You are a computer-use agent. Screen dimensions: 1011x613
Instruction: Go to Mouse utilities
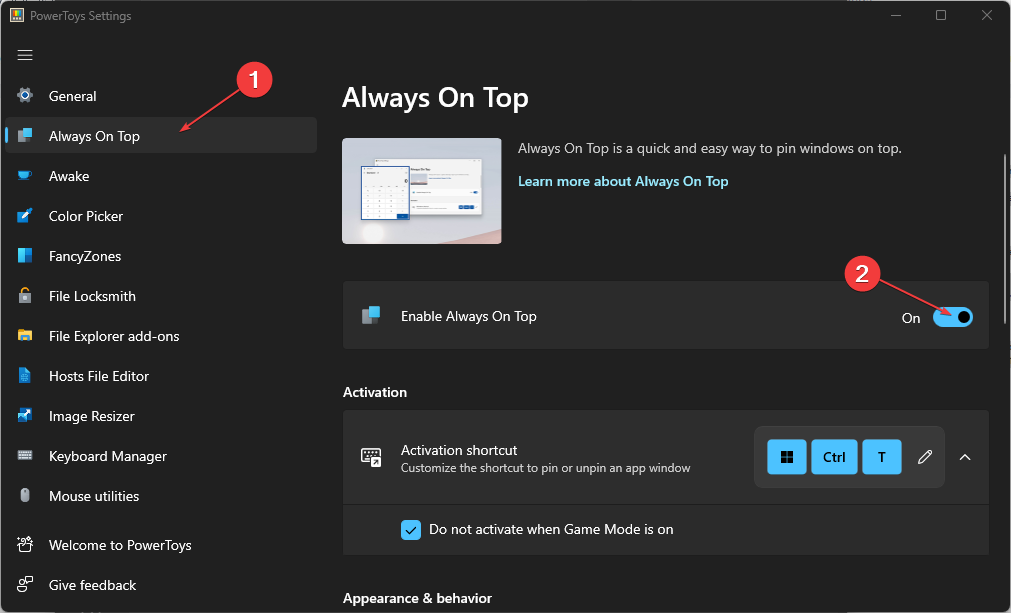point(161,495)
